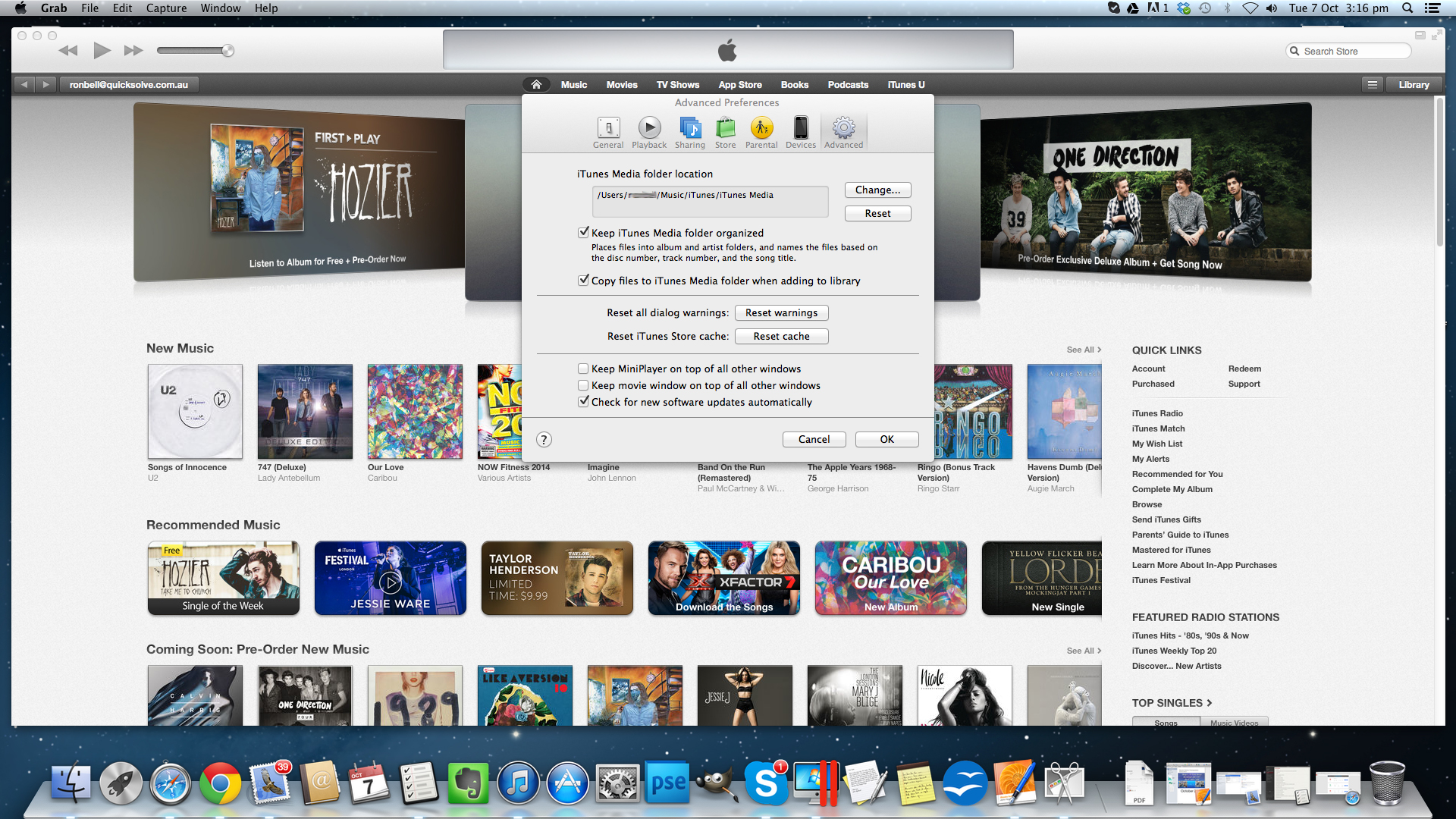Viewport: 1456px width, 819px height.
Task: Open the Music store tab
Action: [x=574, y=84]
